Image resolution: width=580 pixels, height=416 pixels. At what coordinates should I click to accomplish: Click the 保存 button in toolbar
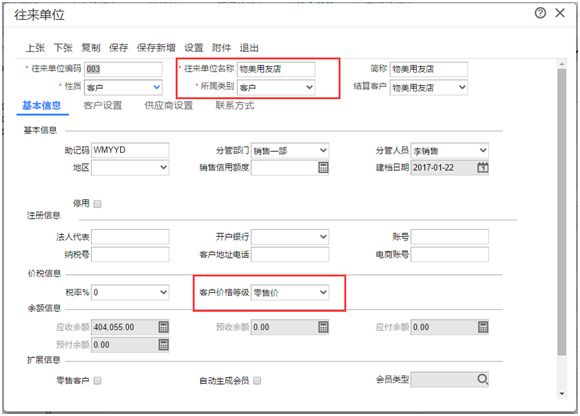pos(118,48)
